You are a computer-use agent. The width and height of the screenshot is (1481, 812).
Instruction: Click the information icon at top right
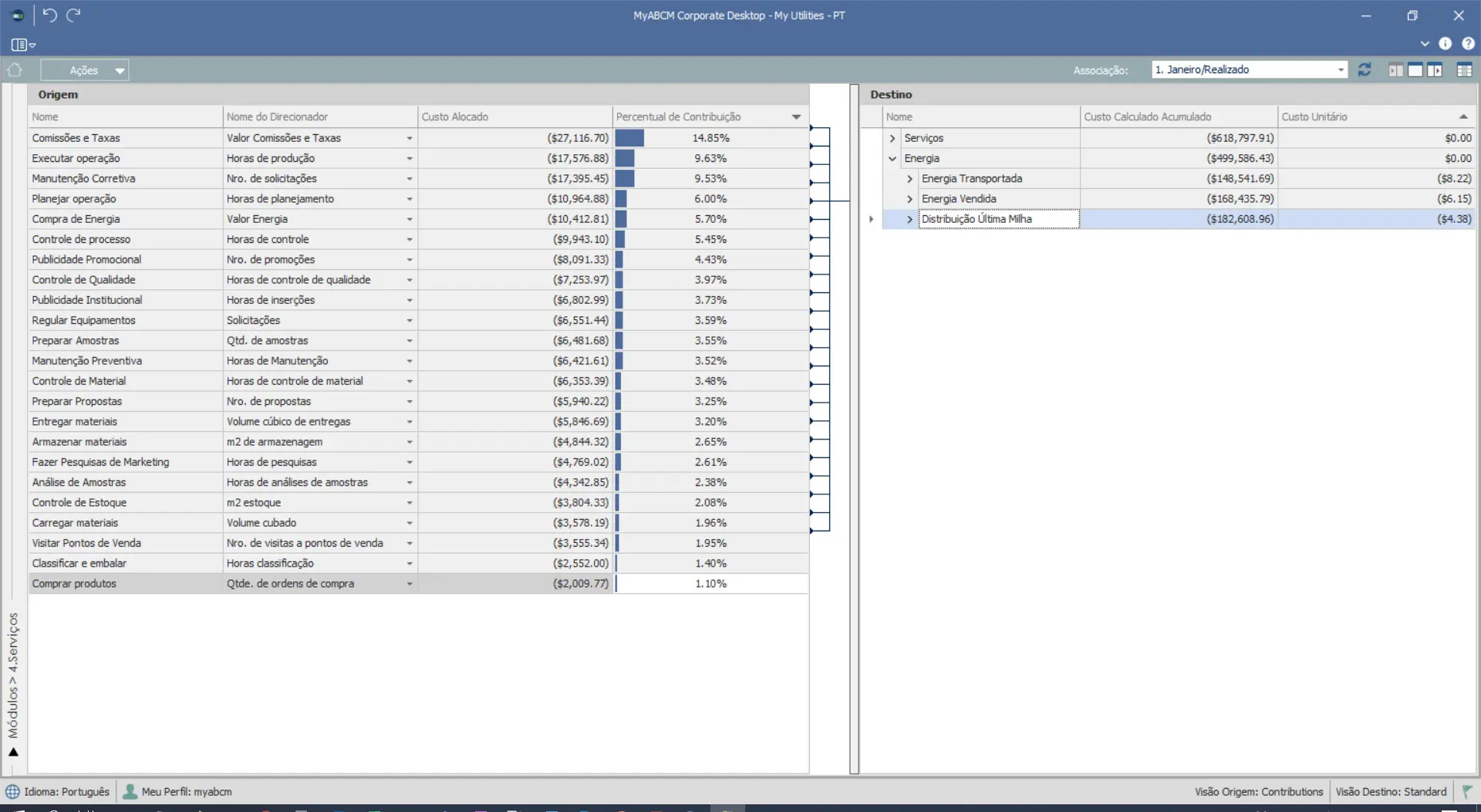(x=1445, y=44)
